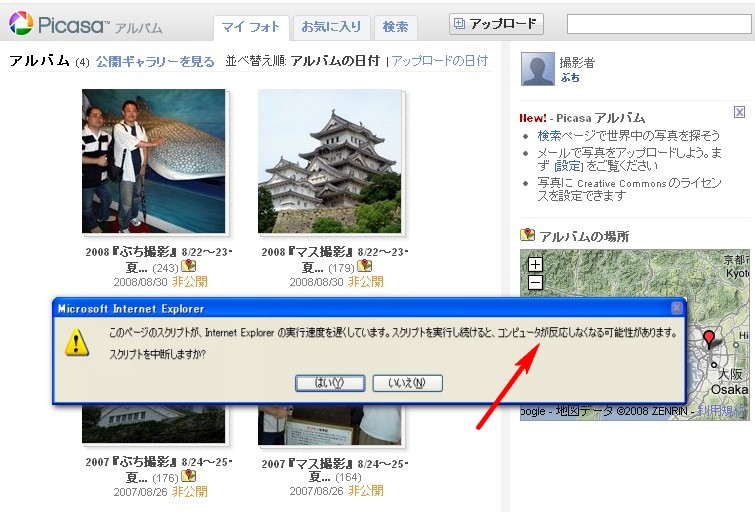Click the photographer profile avatar
Viewport: 755px width, 512px height.
coord(538,69)
